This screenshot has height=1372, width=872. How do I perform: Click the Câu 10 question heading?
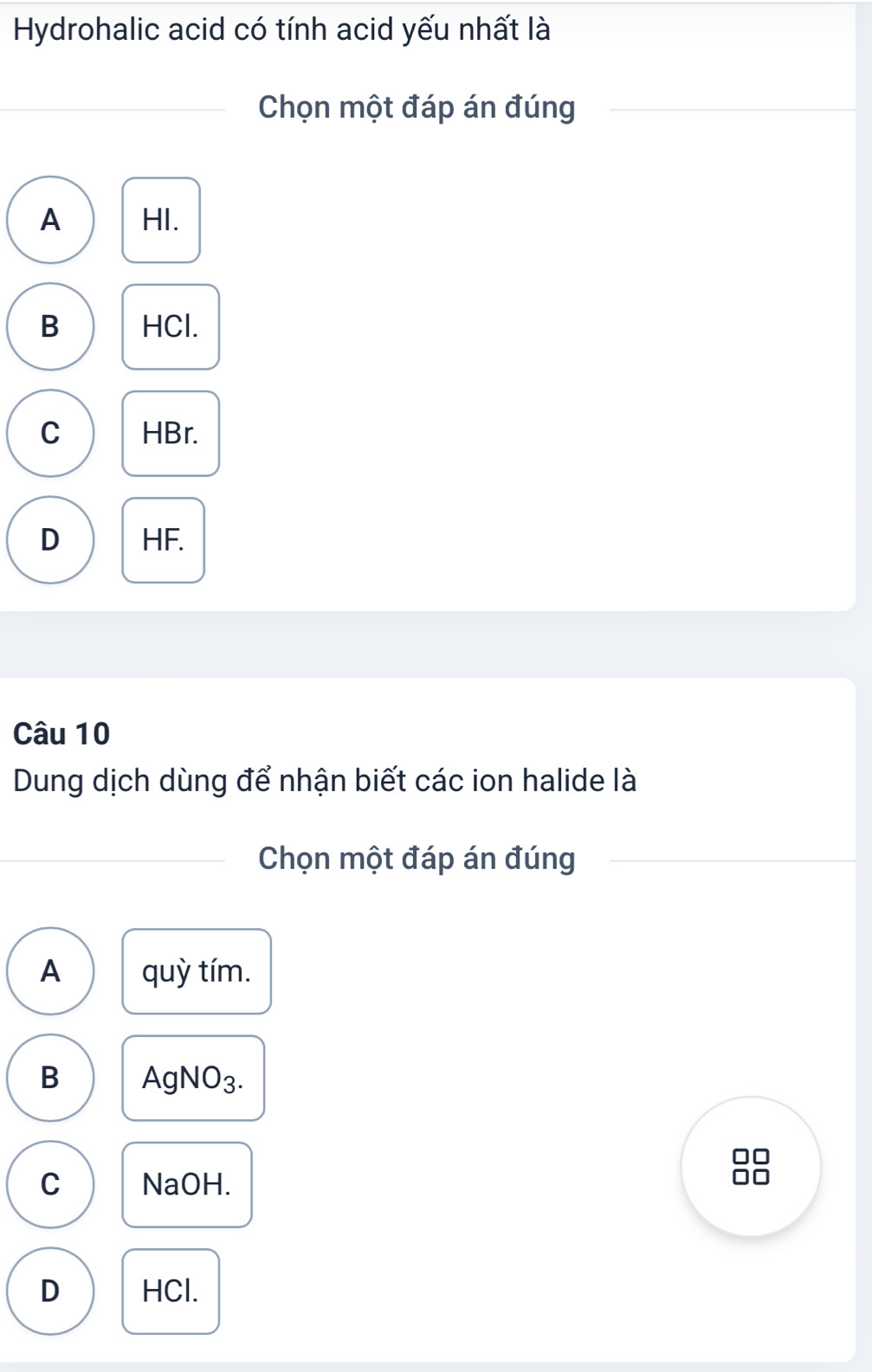pos(62,733)
